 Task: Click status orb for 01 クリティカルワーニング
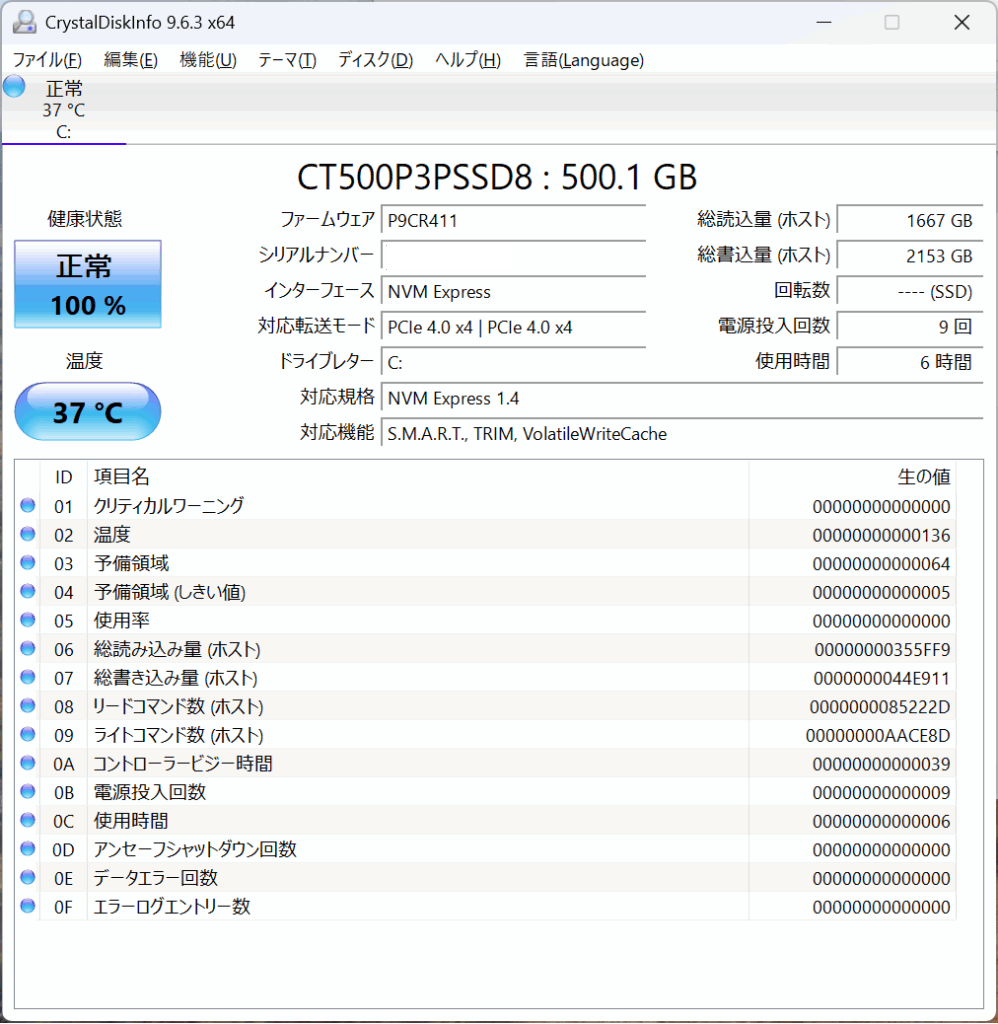click(x=27, y=505)
